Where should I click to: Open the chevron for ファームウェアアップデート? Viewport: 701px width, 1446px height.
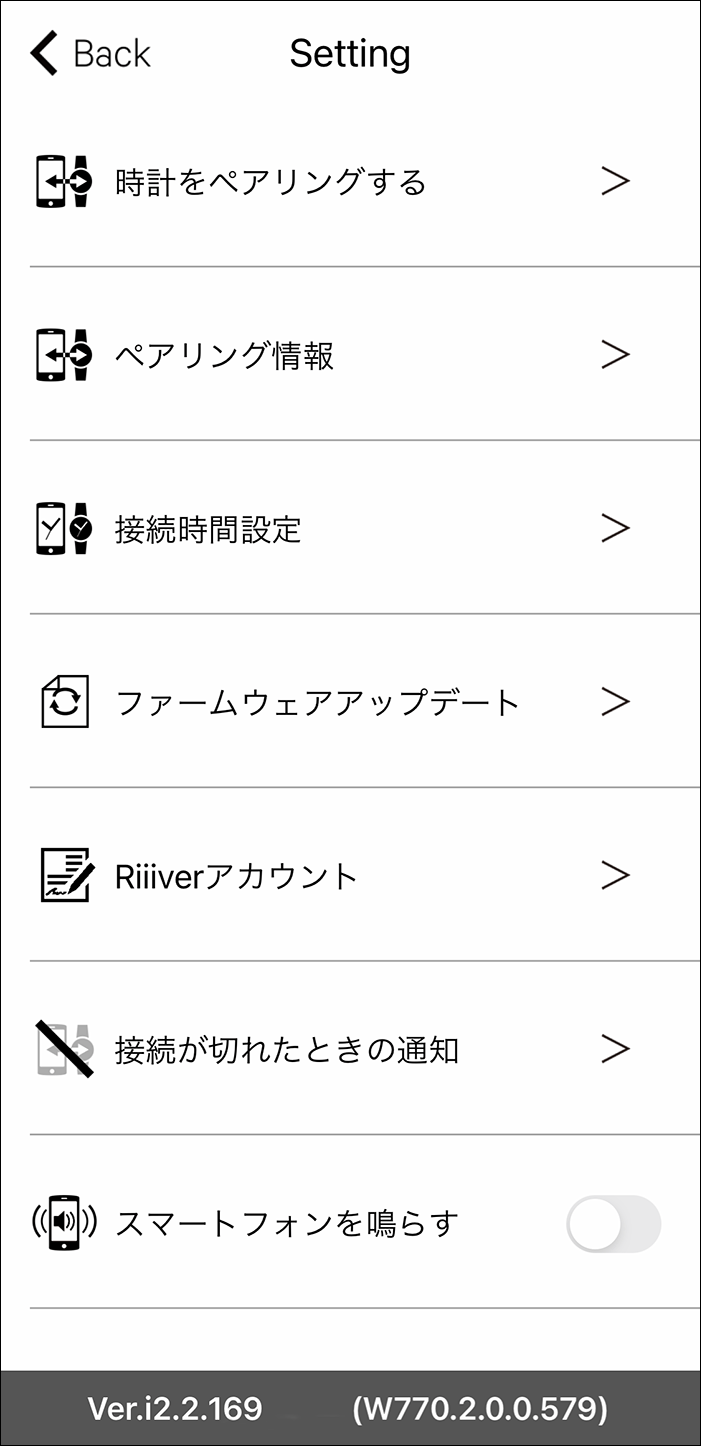pyautogui.click(x=615, y=701)
